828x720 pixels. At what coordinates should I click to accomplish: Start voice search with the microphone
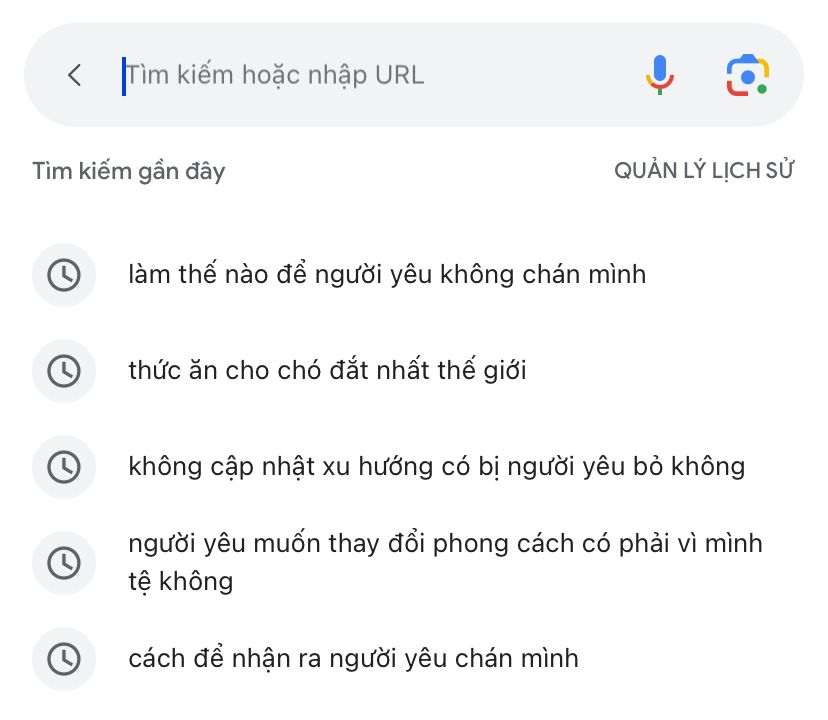tap(660, 75)
